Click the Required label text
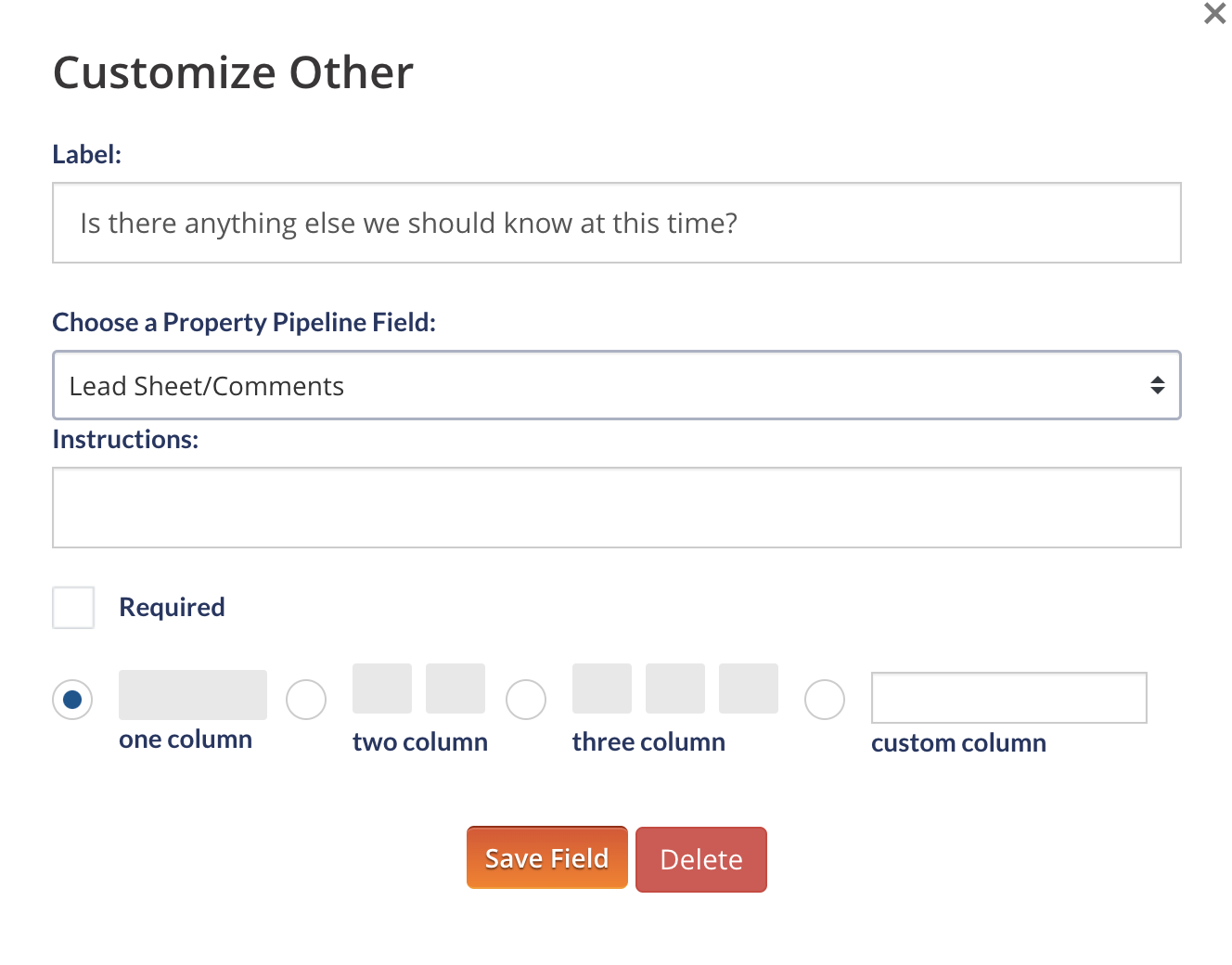 point(172,608)
